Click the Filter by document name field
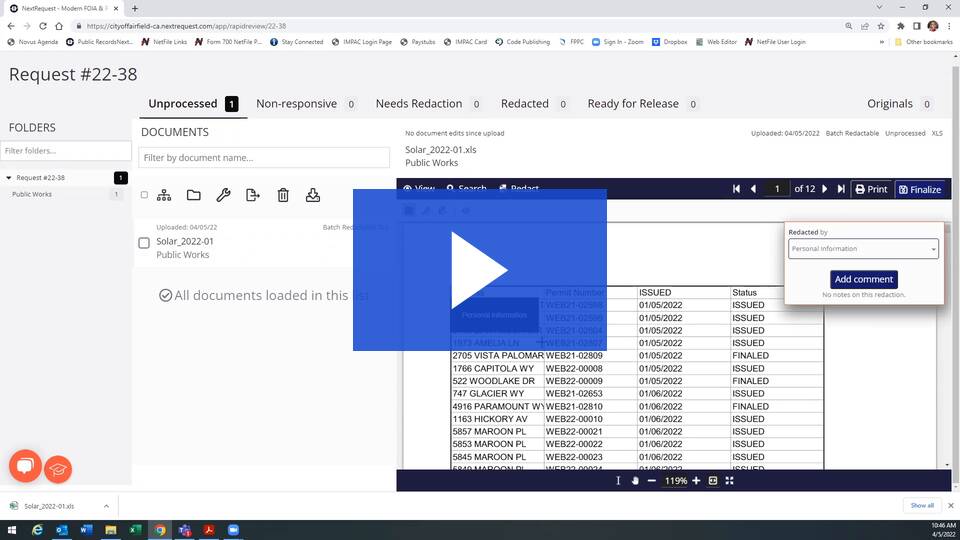960x540 pixels. click(x=264, y=157)
